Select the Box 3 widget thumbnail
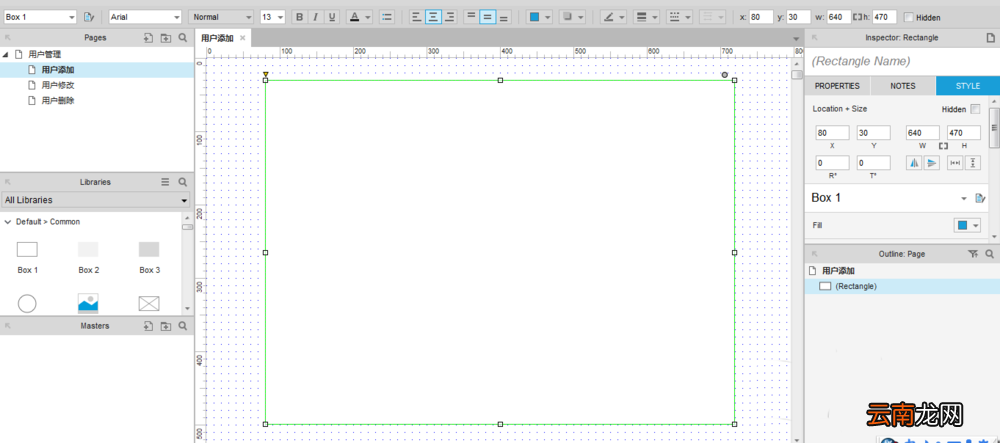This screenshot has height=443, width=1000. click(149, 249)
